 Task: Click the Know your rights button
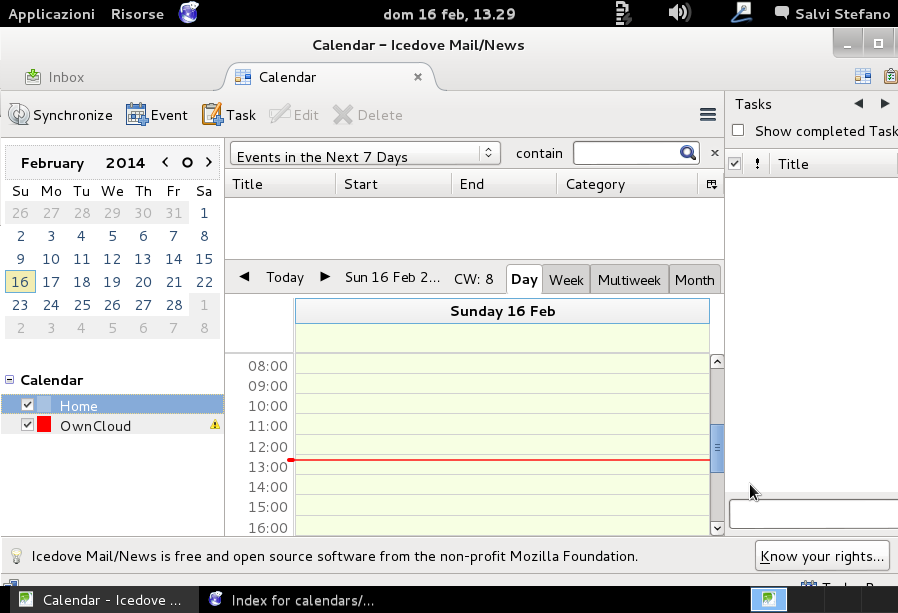822,556
